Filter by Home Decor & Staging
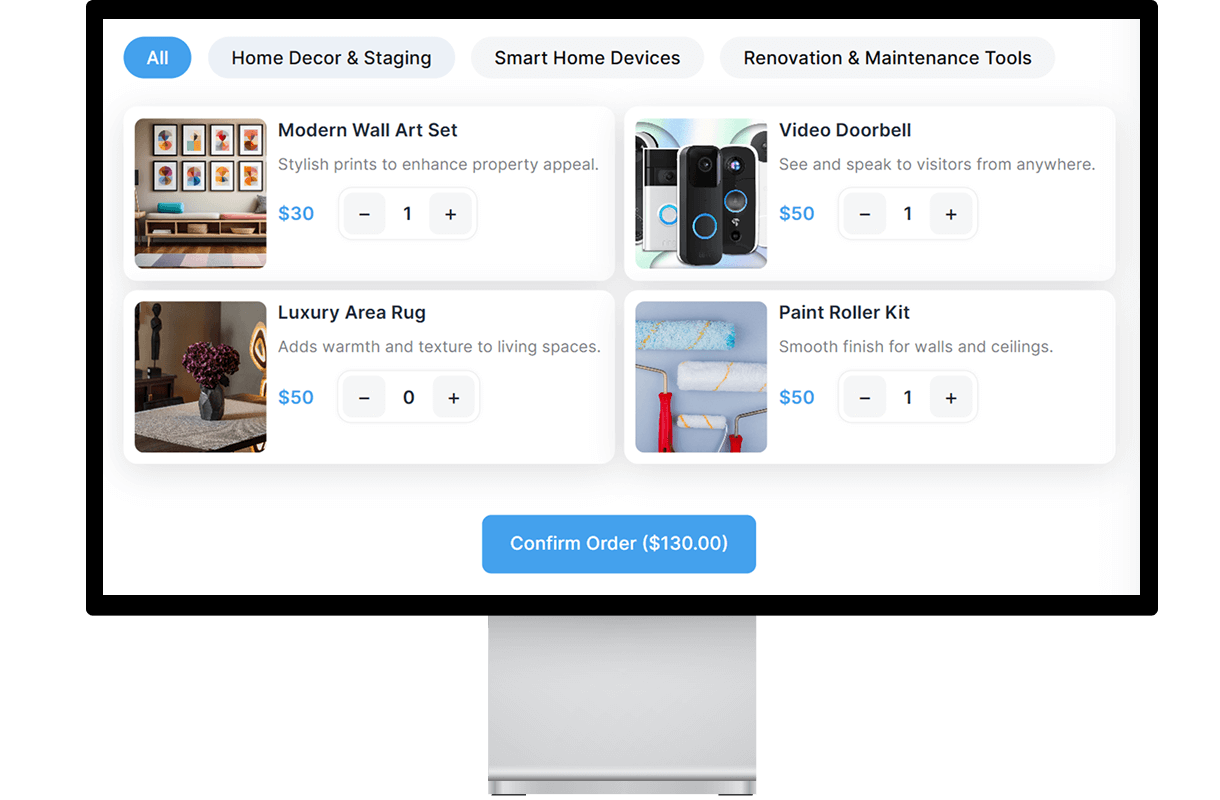The image size is (1220, 800). tap(331, 58)
